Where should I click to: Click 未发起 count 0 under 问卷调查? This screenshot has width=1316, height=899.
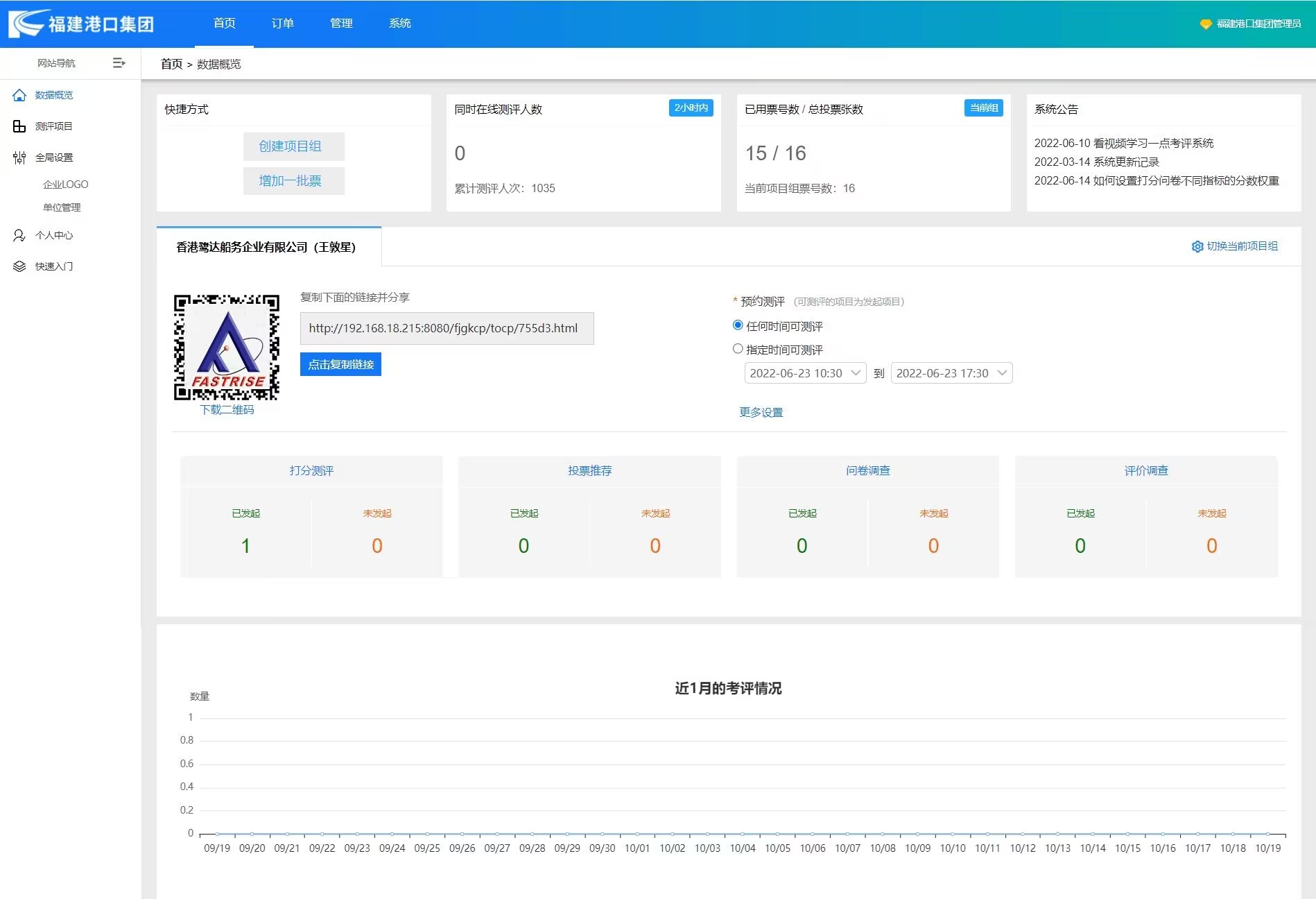pyautogui.click(x=933, y=546)
